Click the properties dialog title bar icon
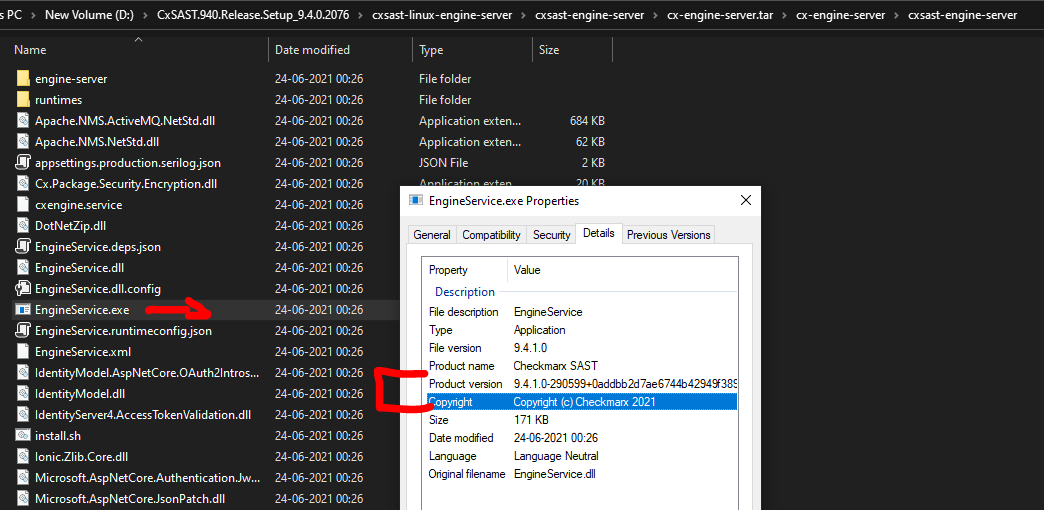The width and height of the screenshot is (1044, 510). pyautogui.click(x=416, y=200)
